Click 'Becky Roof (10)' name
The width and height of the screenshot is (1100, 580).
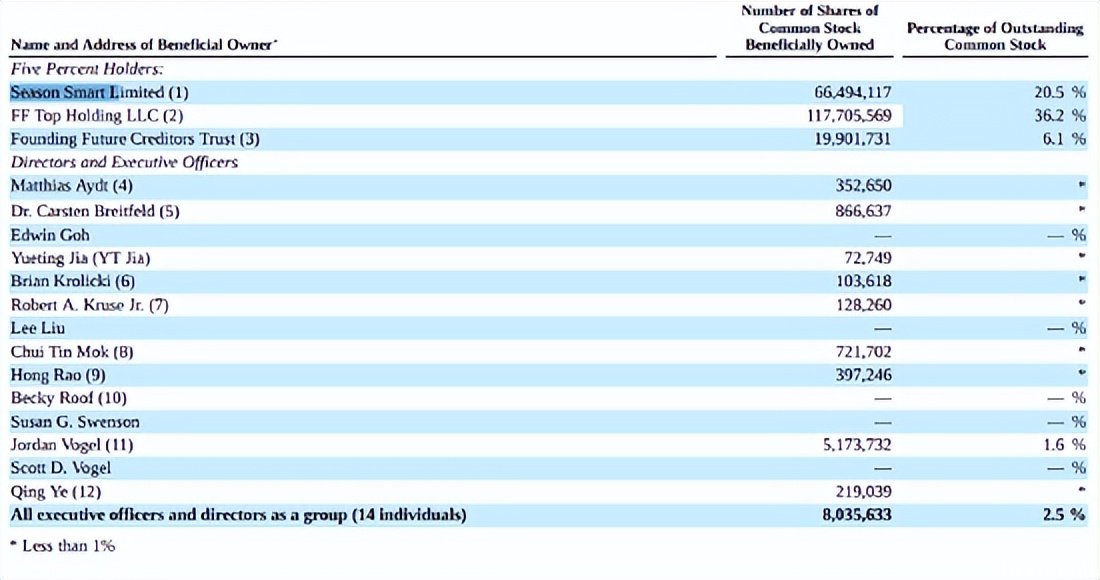pos(68,398)
